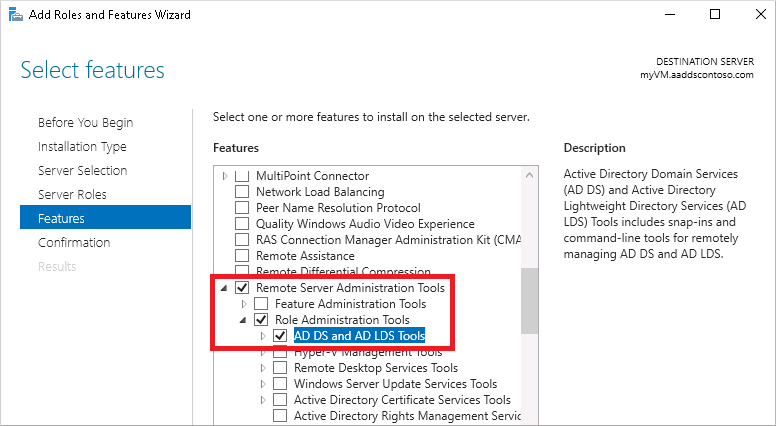Go to Server Roles step
Image resolution: width=776 pixels, height=426 pixels.
pyautogui.click(x=72, y=194)
